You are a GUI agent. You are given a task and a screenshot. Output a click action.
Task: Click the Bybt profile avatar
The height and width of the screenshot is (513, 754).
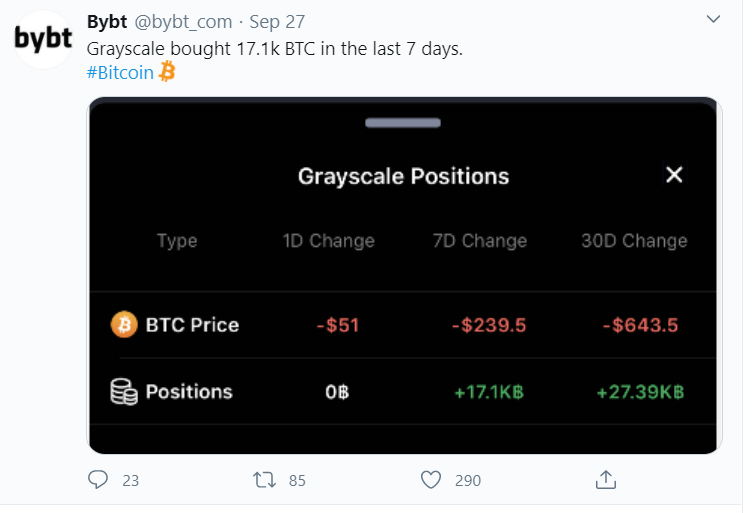tap(42, 40)
